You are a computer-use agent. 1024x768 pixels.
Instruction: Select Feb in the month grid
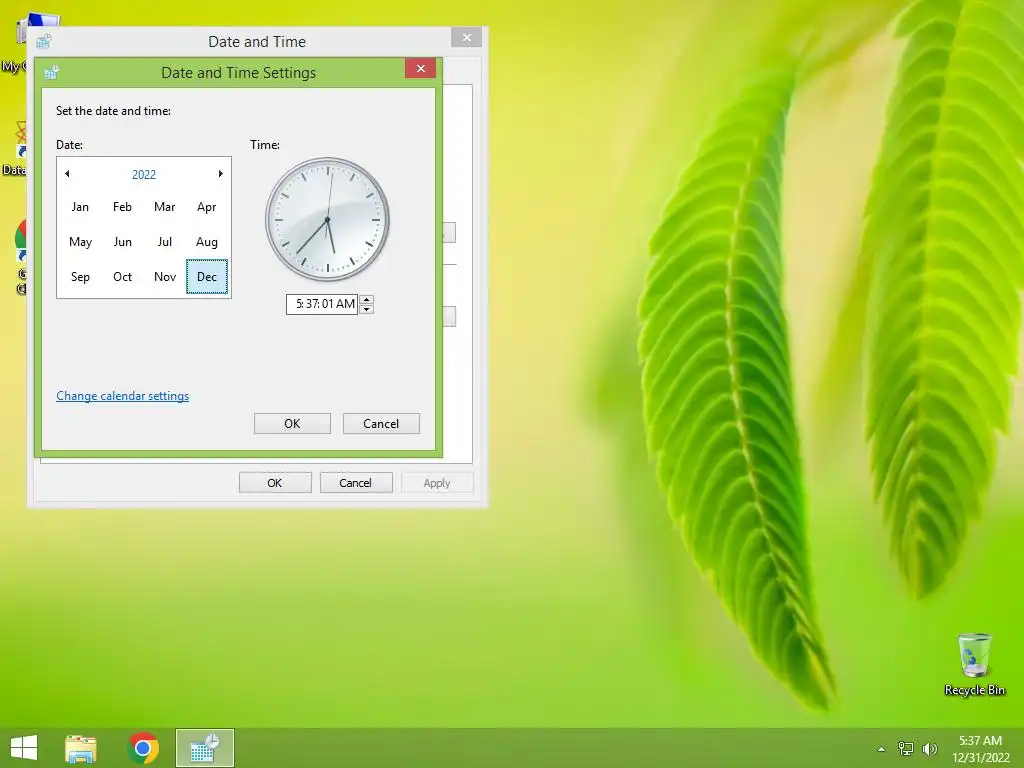click(x=122, y=207)
